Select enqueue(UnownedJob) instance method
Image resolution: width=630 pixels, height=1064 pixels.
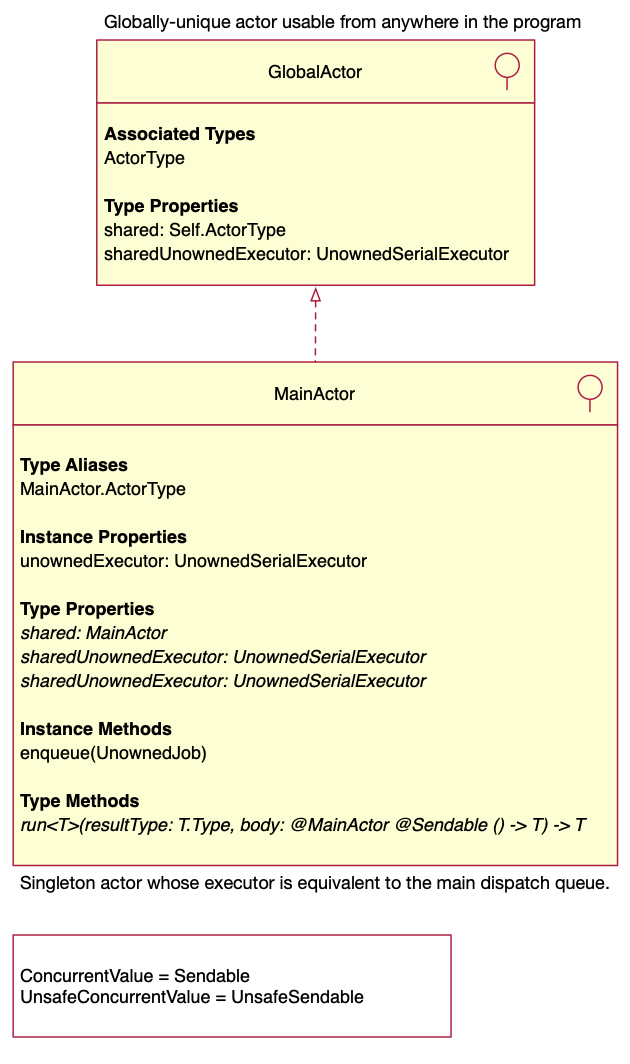point(113,753)
